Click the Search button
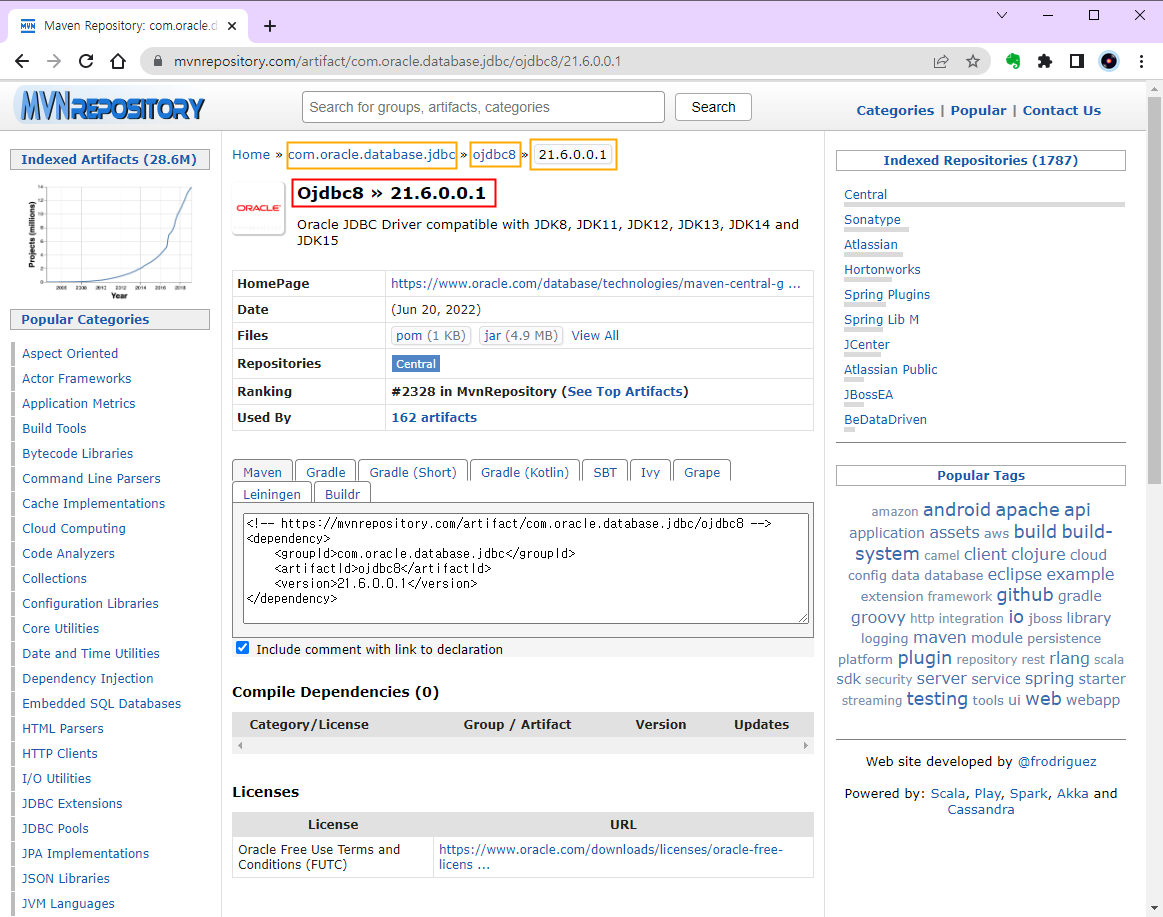 point(713,107)
